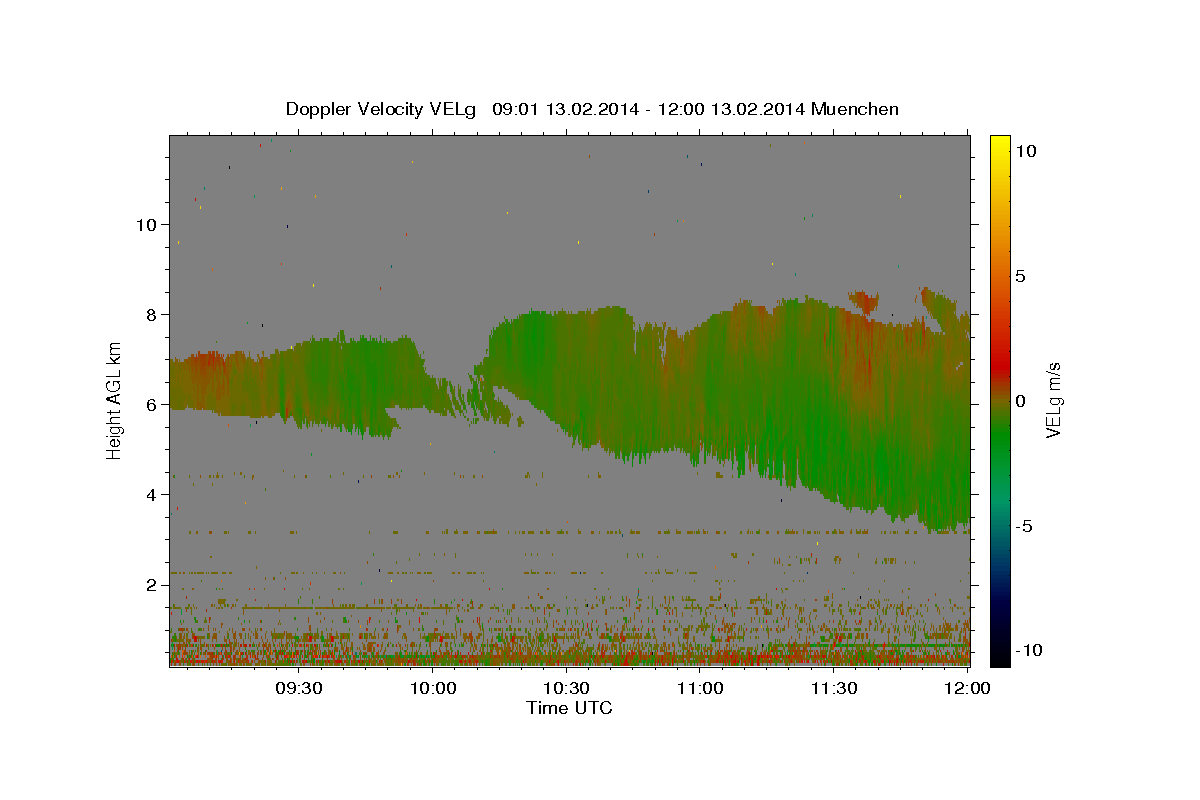Click the colorbar value 0 label
This screenshot has height=800, width=1200.
pos(1020,400)
